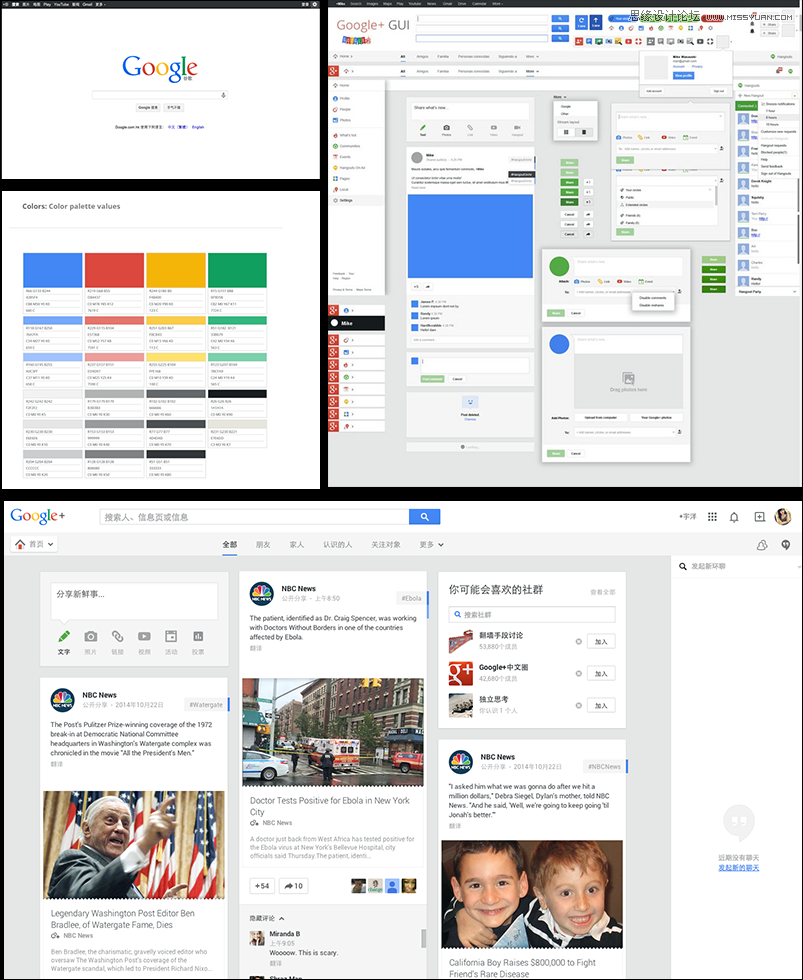Click the 发起新环聊 hangout search field
Viewport: 803px width, 980px height.
[x=737, y=566]
